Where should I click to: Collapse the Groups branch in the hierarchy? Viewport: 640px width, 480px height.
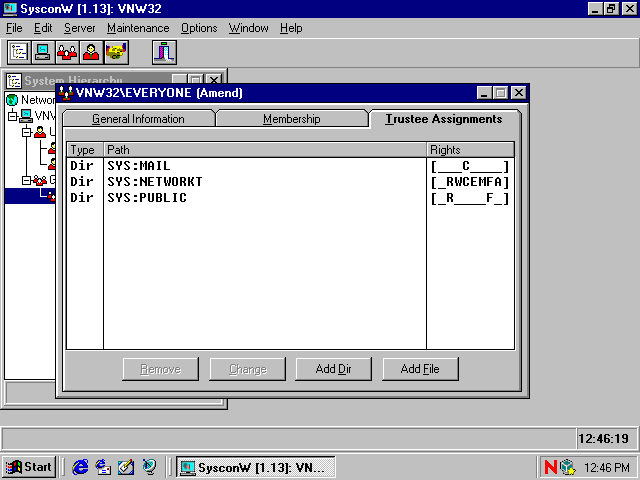tap(27, 180)
